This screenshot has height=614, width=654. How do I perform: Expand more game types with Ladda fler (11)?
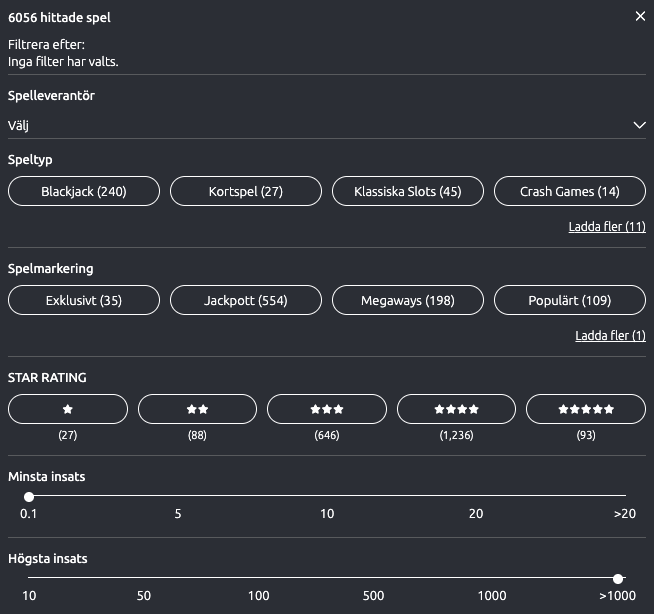pos(606,227)
